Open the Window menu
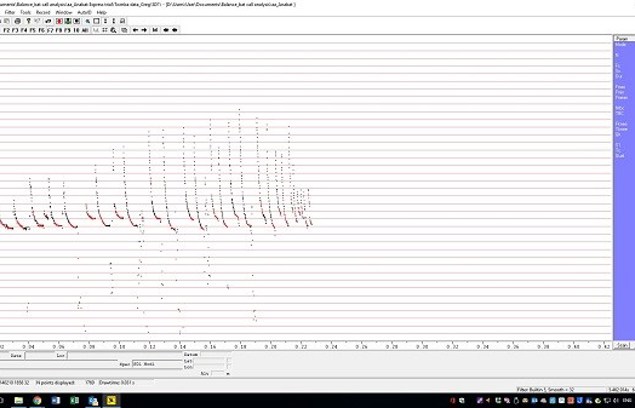635x408 pixels. pos(64,13)
